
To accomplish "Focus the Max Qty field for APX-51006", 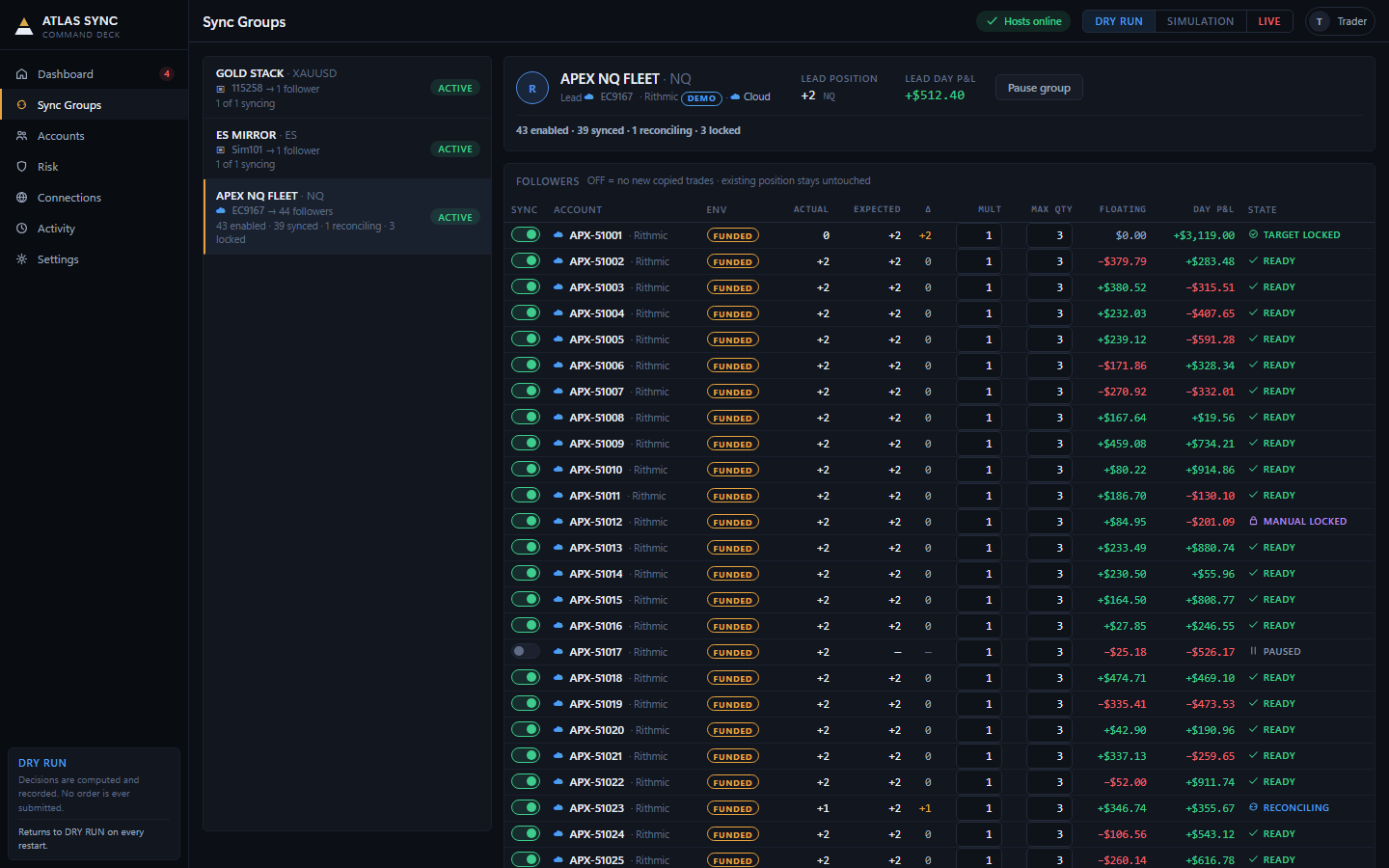I will pos(1049,366).
